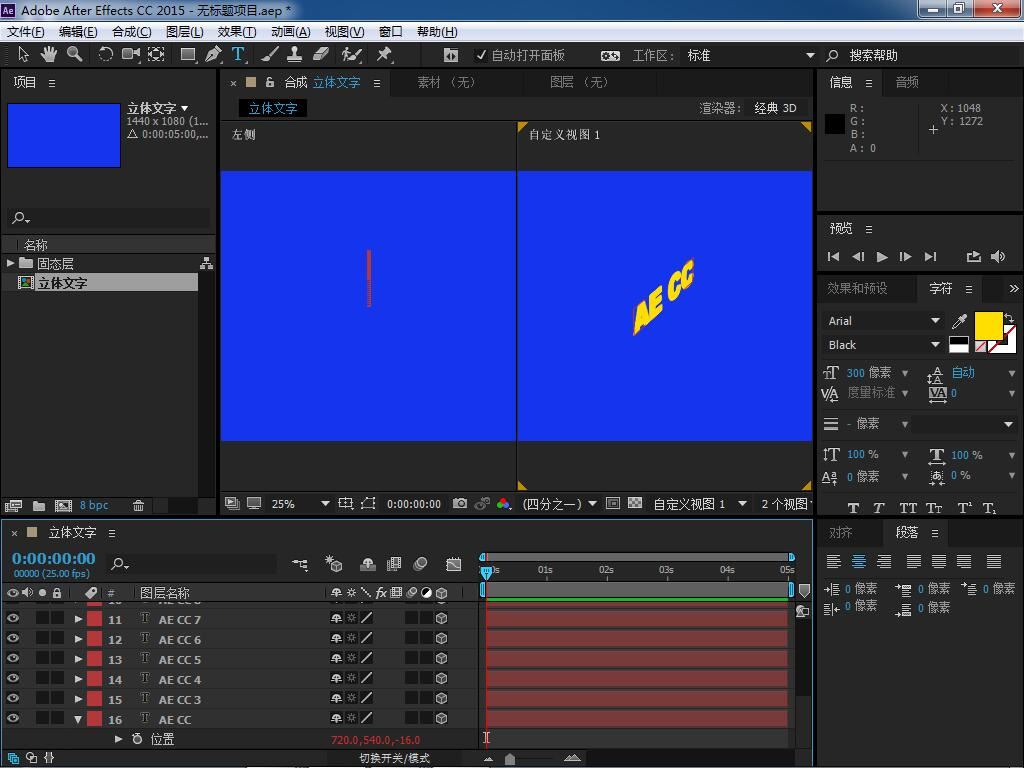Select the Rectangle shape tool
This screenshot has height=768, width=1024.
[188, 55]
